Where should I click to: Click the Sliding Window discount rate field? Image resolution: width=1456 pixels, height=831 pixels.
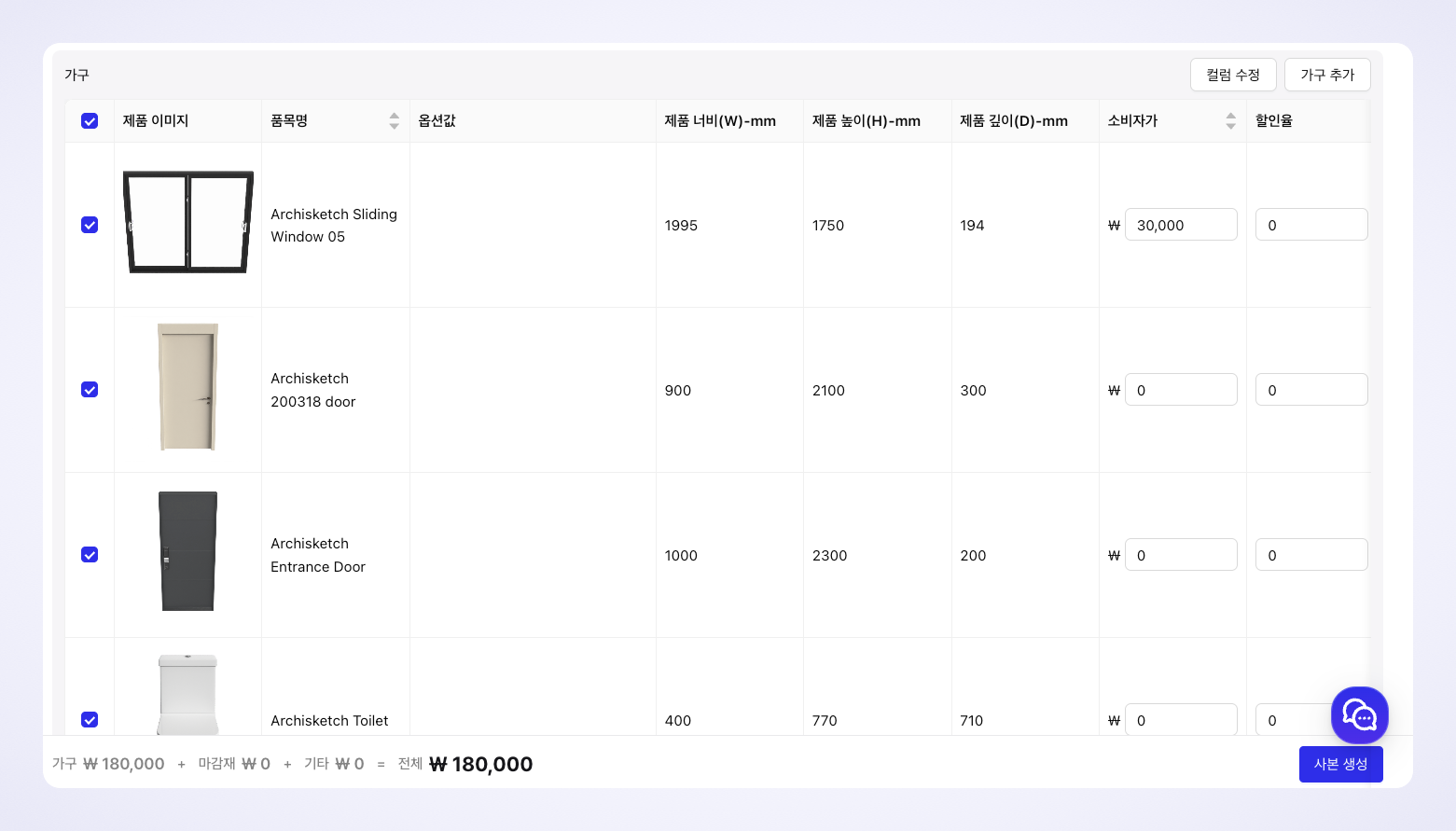point(1310,225)
